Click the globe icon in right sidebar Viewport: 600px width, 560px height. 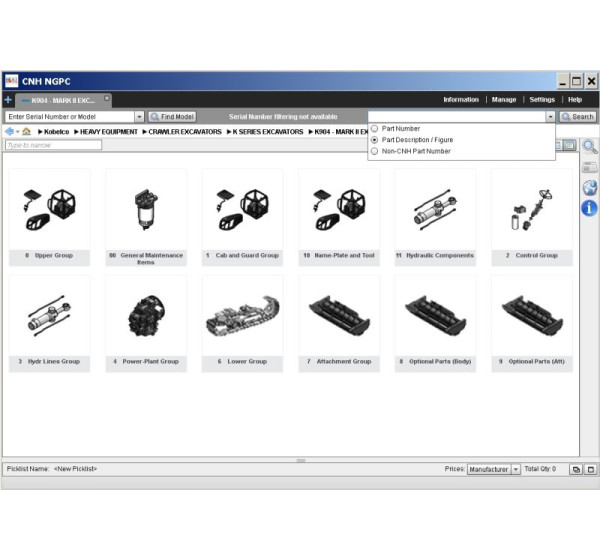click(589, 187)
